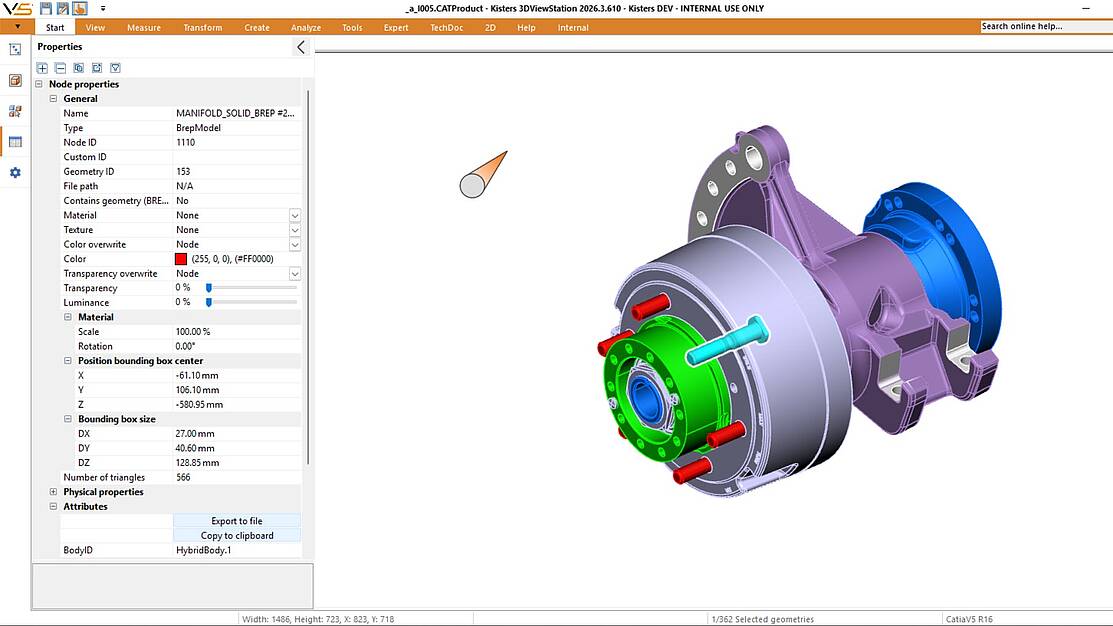The height and width of the screenshot is (626, 1113).
Task: Expand the Physical properties section
Action: click(53, 492)
